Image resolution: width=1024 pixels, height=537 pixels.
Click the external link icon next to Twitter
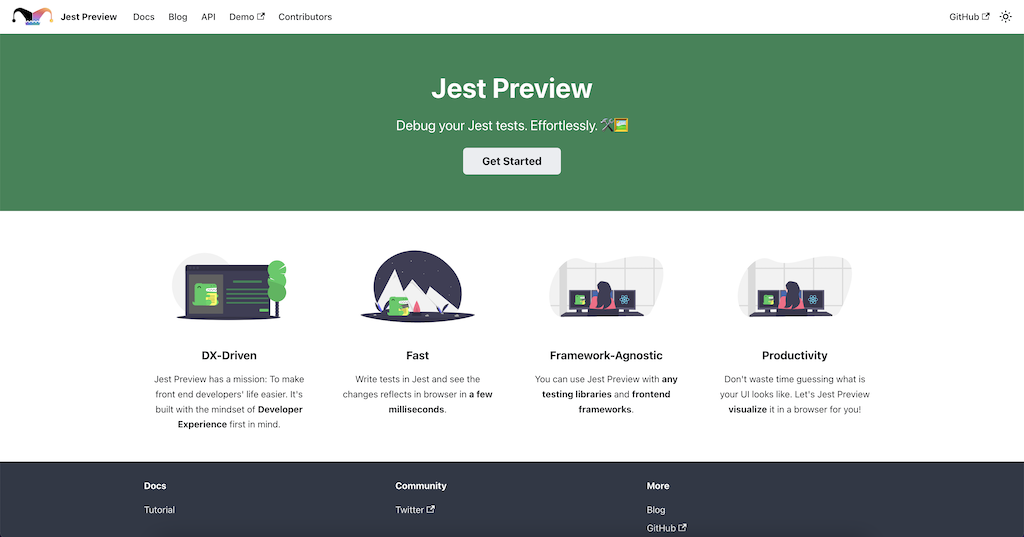click(430, 510)
